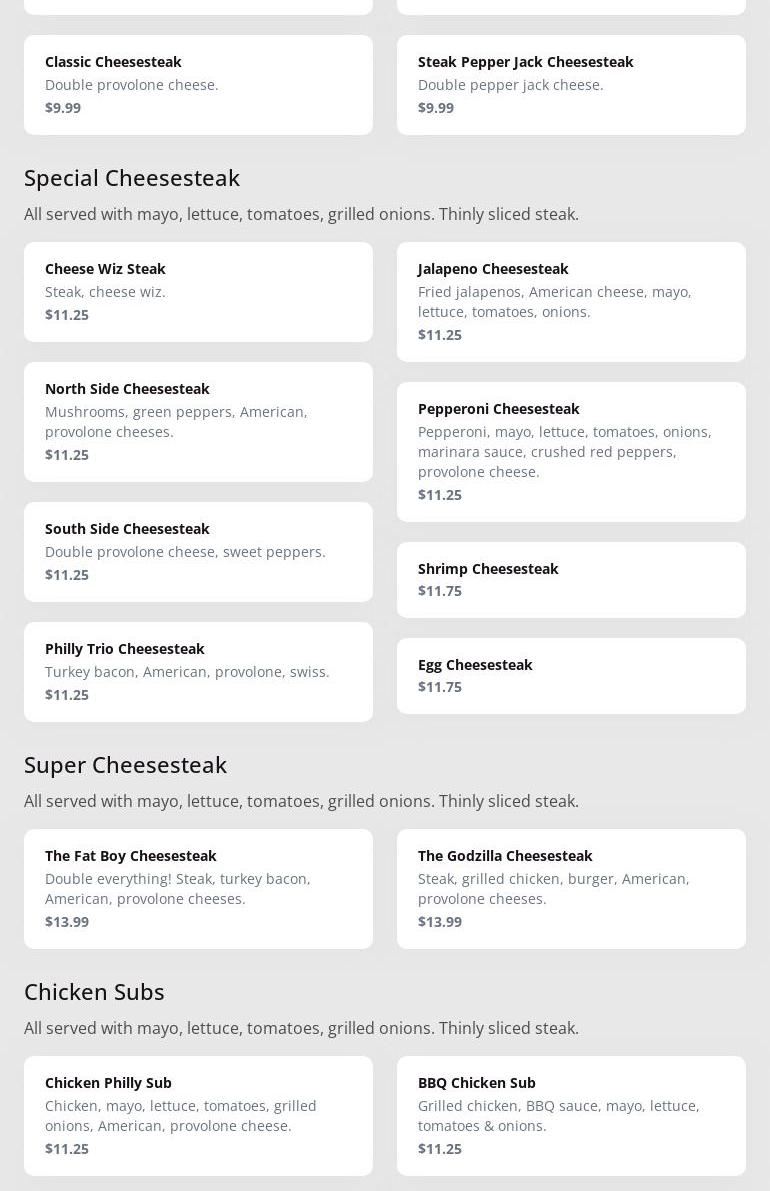
Task: Choose the Philly Trio Cheesesteak
Action: tap(198, 671)
